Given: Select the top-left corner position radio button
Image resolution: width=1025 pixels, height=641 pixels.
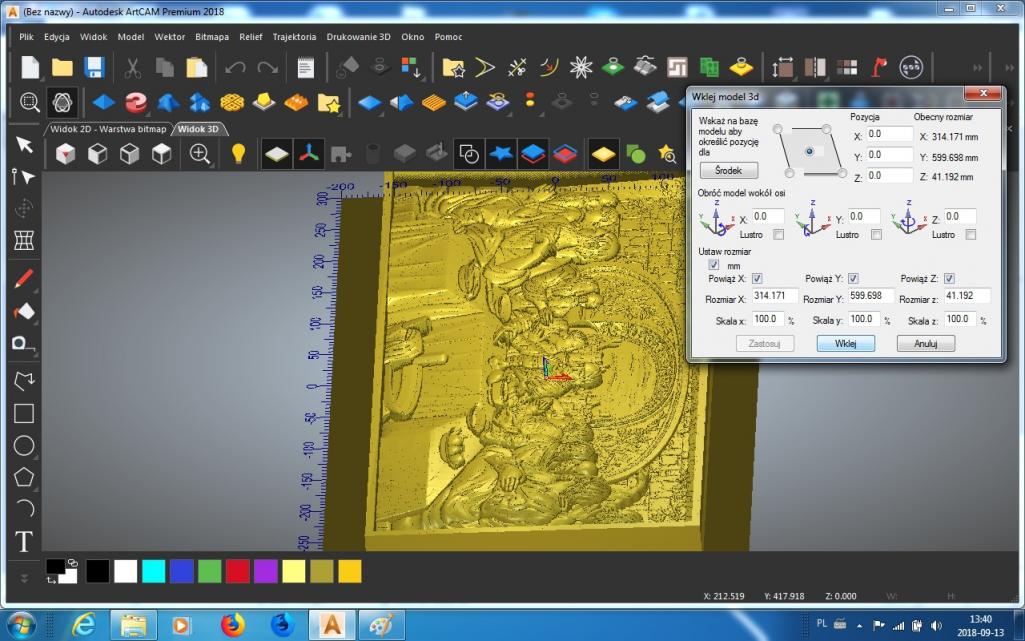Looking at the screenshot, I should (777, 129).
